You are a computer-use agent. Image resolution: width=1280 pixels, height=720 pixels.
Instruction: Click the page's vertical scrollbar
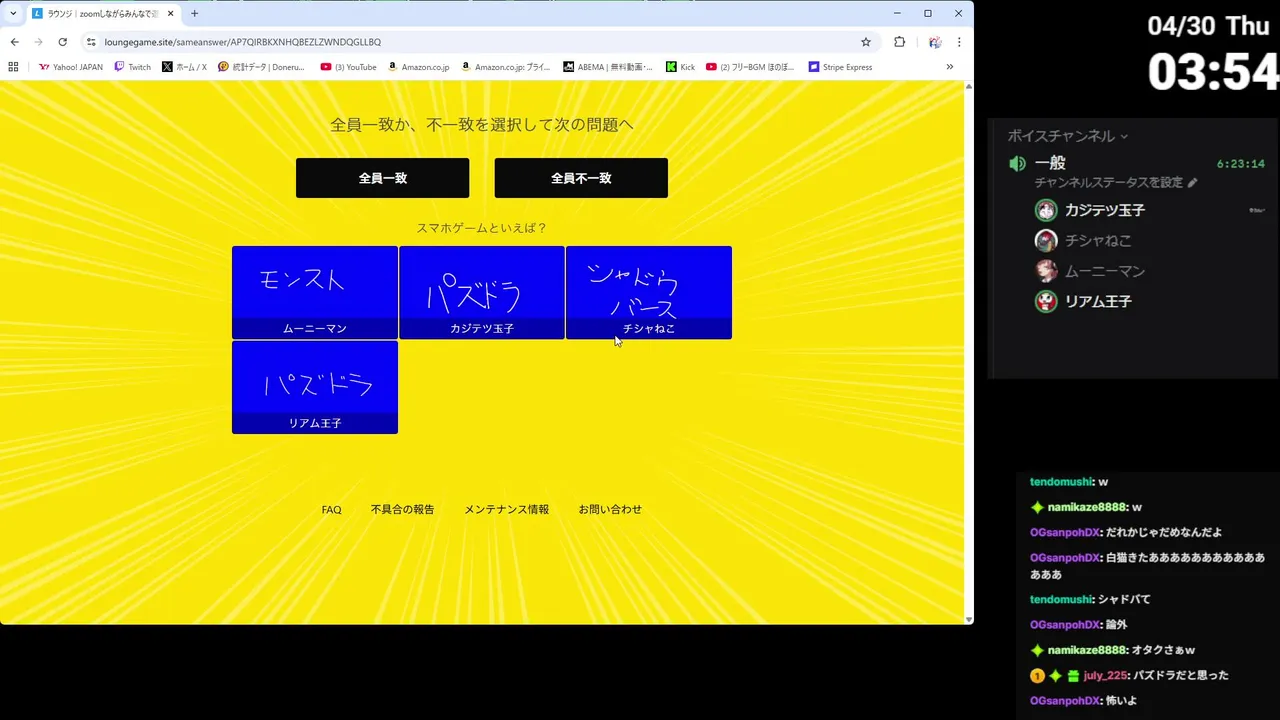click(968, 352)
